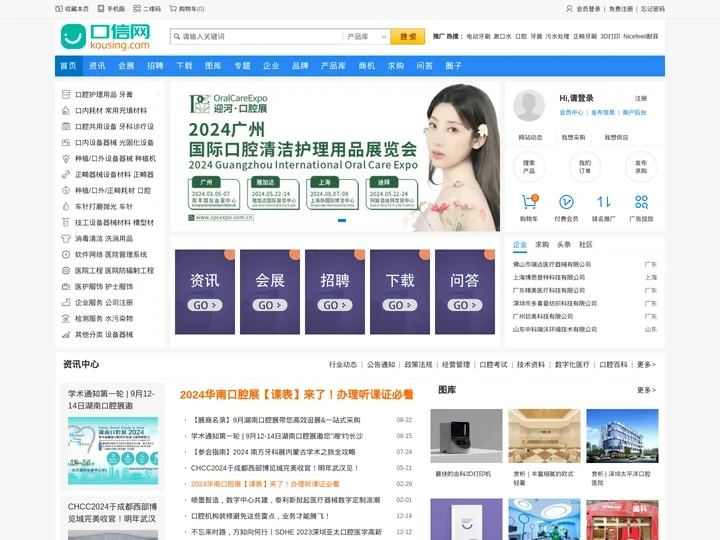Open 口内设备器械 光固化设备 category icon

[66, 142]
